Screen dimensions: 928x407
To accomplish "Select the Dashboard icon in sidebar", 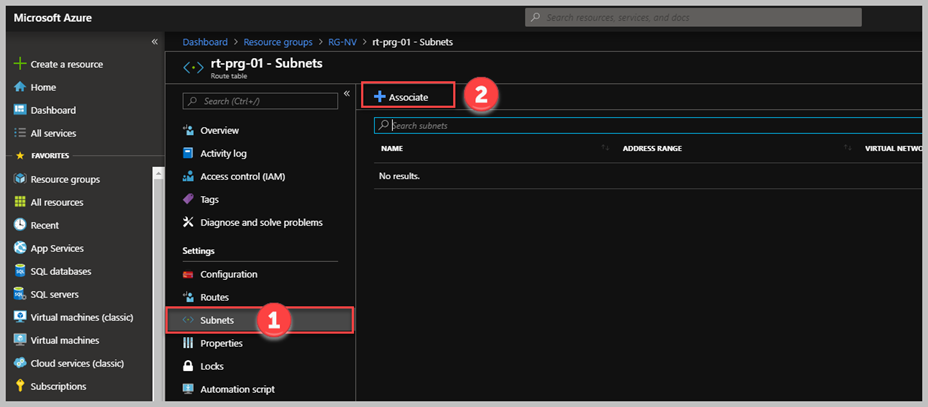I will (x=20, y=110).
